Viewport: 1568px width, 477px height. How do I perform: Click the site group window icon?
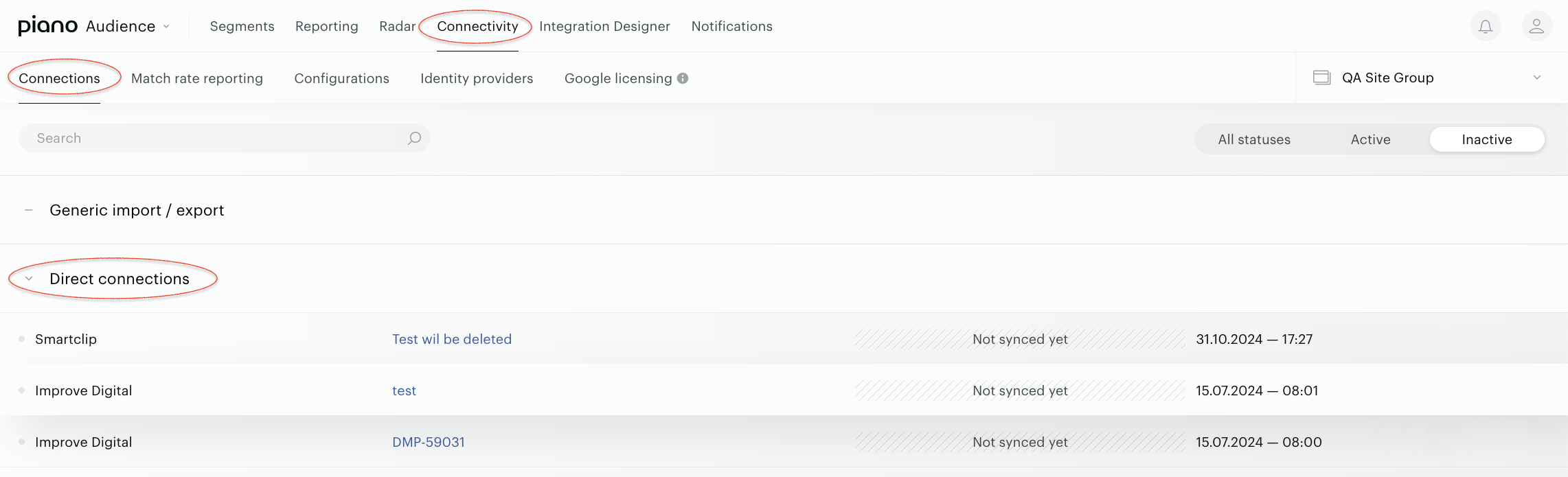1321,78
